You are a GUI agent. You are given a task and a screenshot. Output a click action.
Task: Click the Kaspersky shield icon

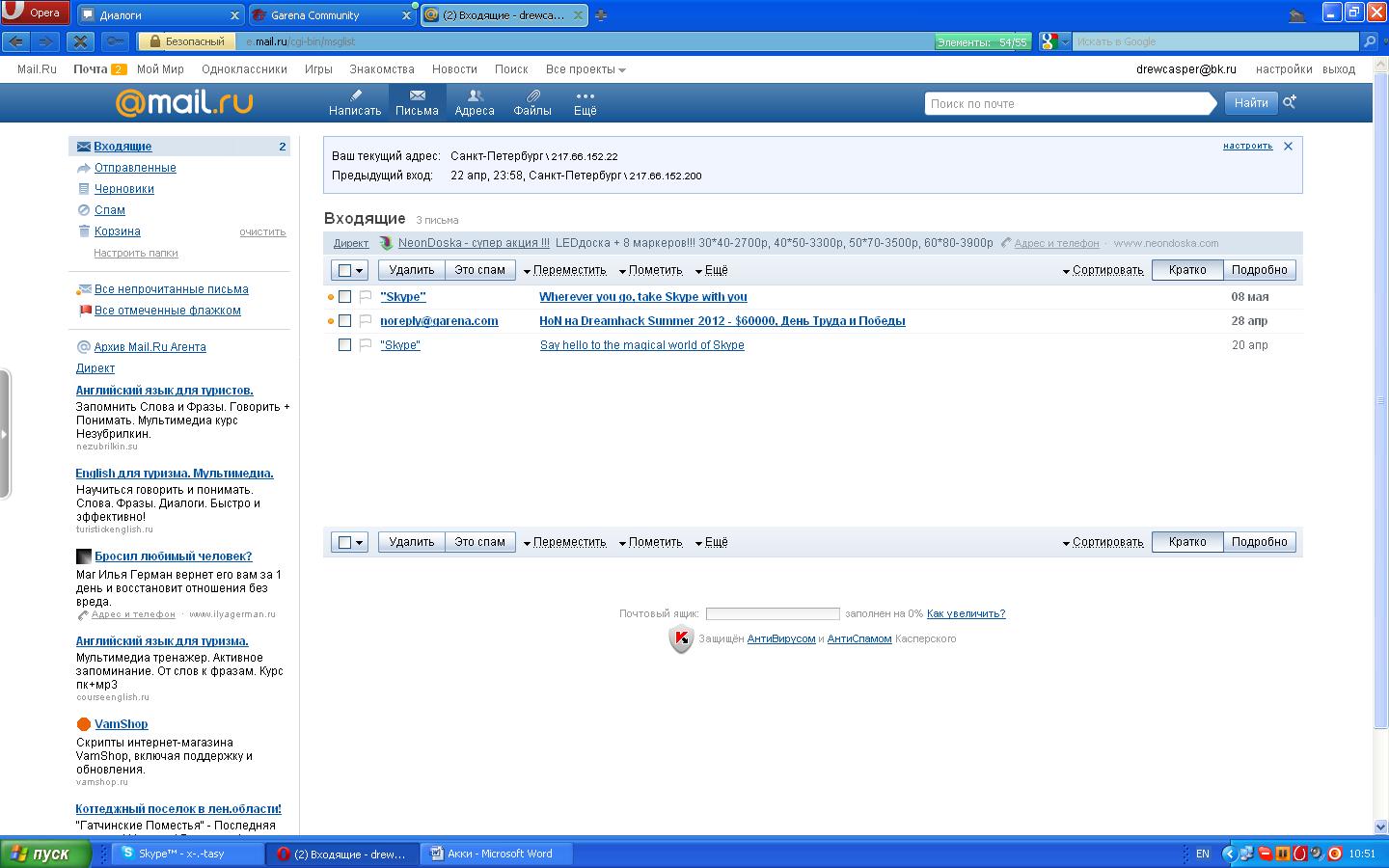click(681, 639)
